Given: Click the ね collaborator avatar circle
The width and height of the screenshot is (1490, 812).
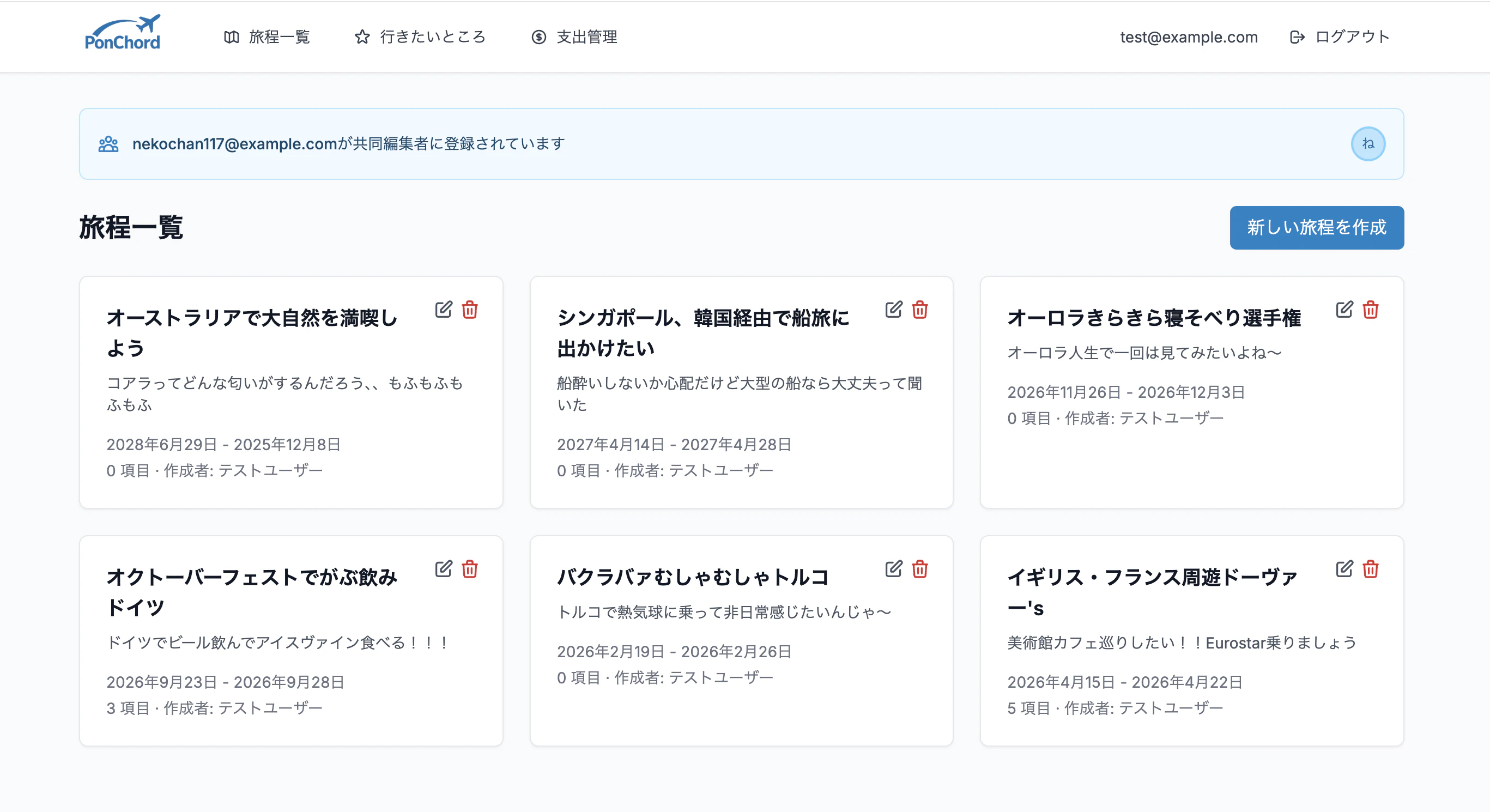Looking at the screenshot, I should pos(1367,143).
